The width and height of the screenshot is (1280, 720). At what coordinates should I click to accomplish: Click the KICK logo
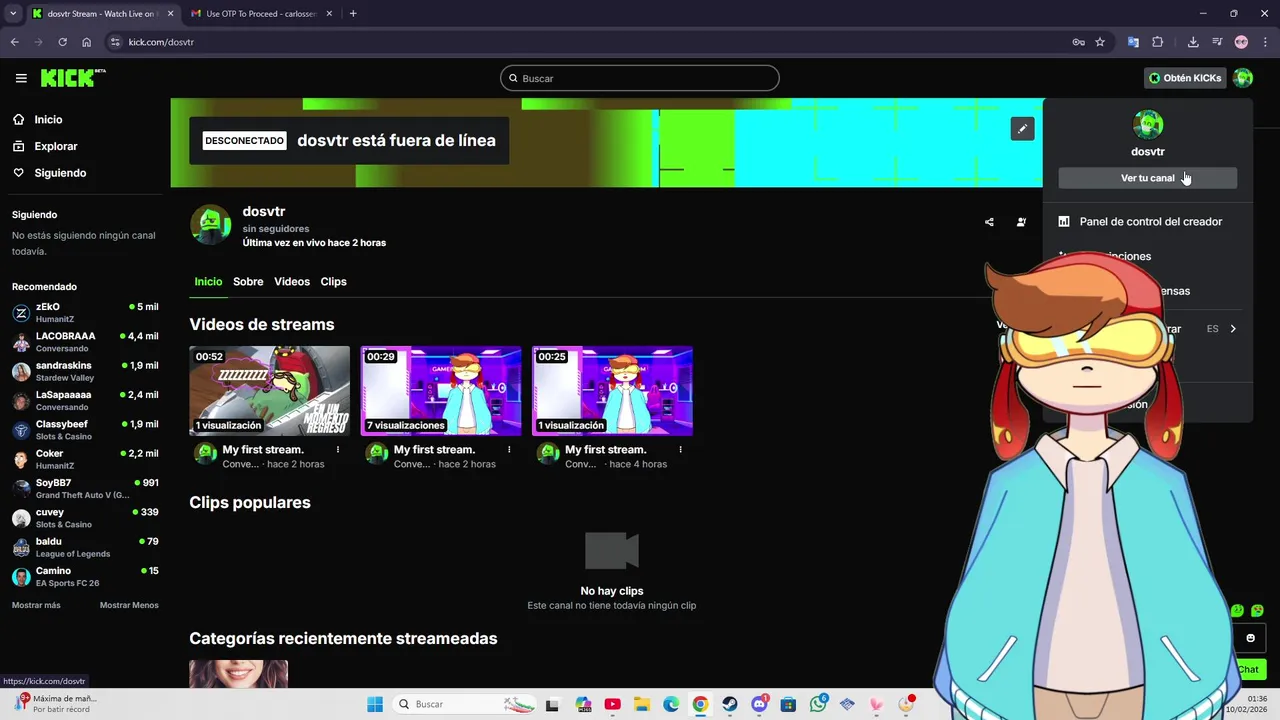(x=72, y=78)
